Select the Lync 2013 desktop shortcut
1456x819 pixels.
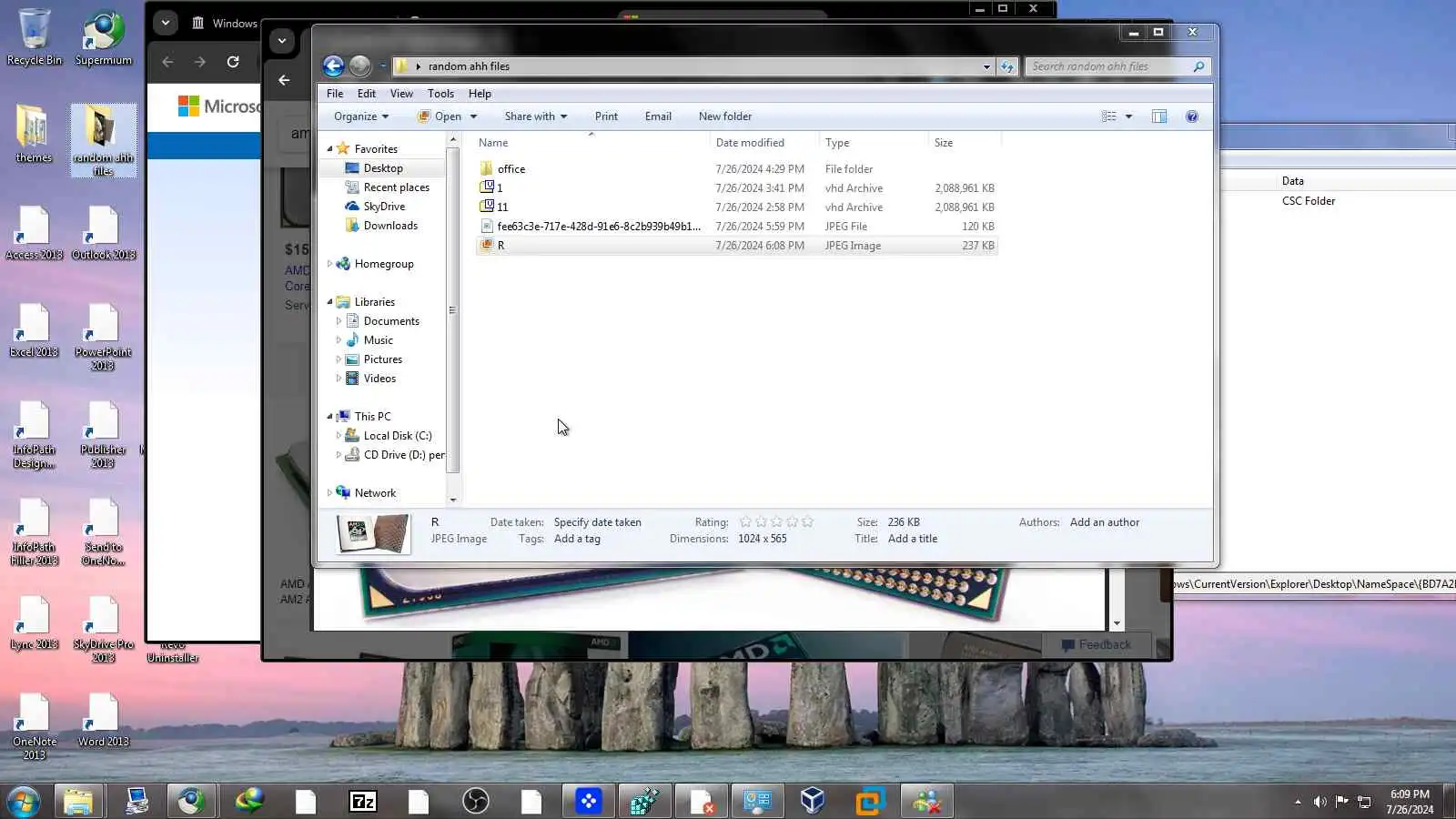pos(35,622)
